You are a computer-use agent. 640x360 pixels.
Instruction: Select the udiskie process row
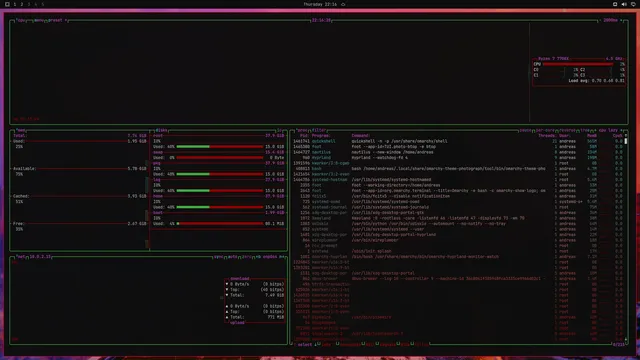[x=458, y=224]
